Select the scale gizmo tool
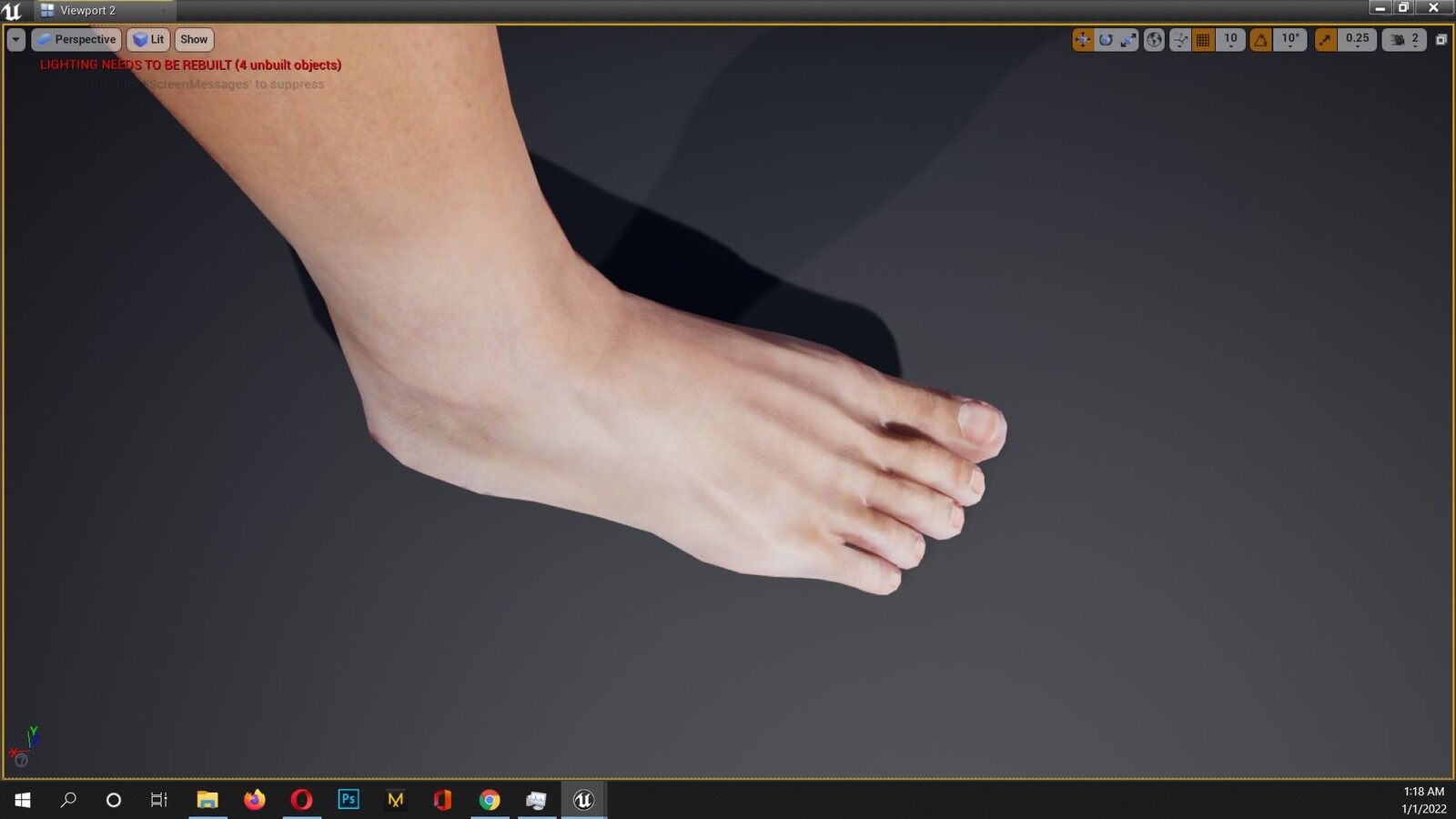The image size is (1456, 819). click(1128, 39)
